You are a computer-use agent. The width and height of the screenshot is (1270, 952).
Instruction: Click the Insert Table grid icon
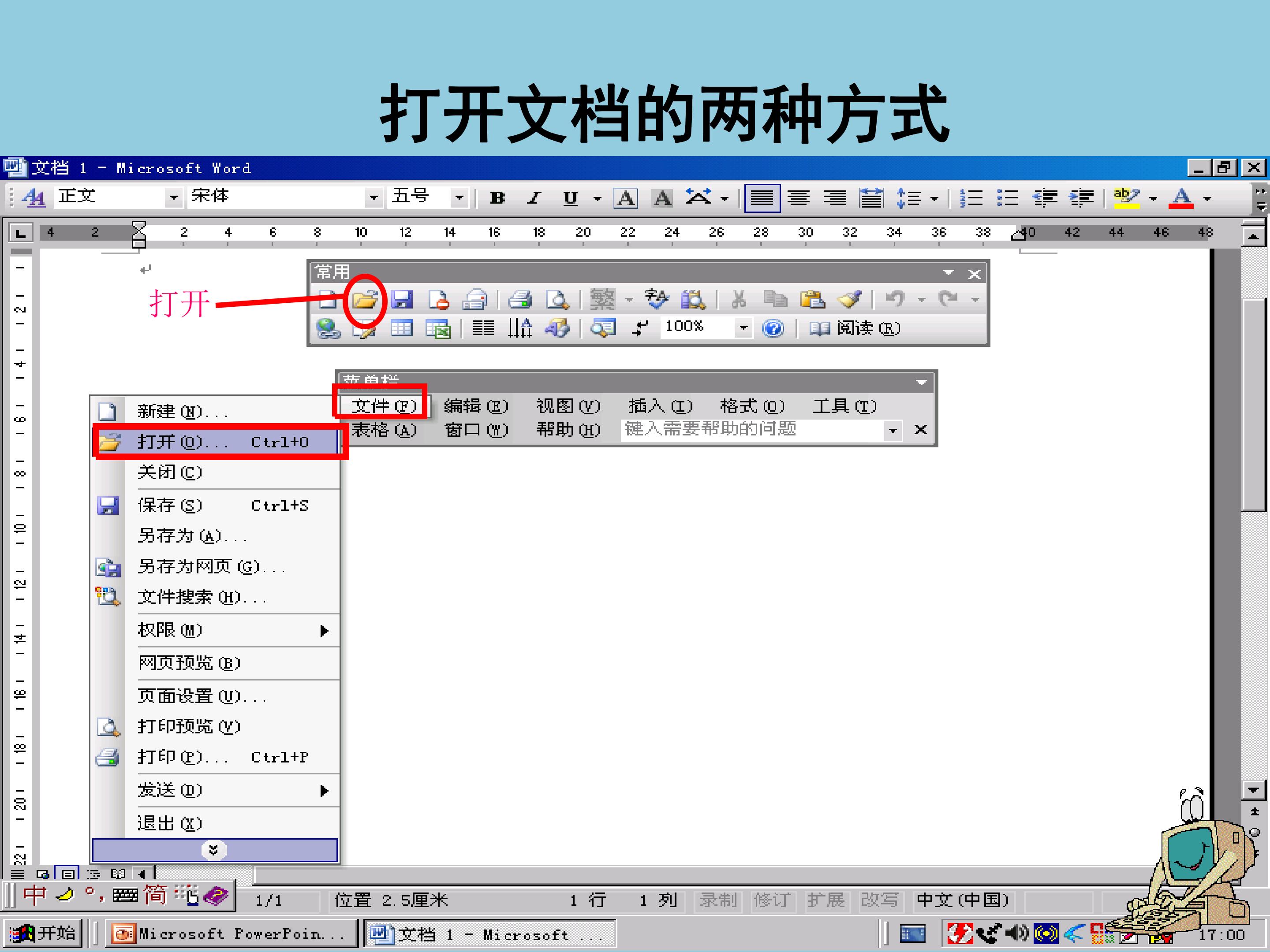(401, 328)
